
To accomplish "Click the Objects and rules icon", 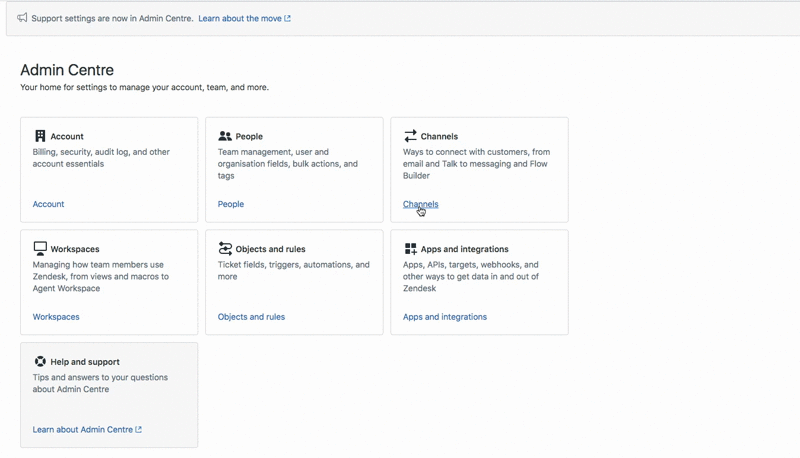I will click(x=225, y=248).
